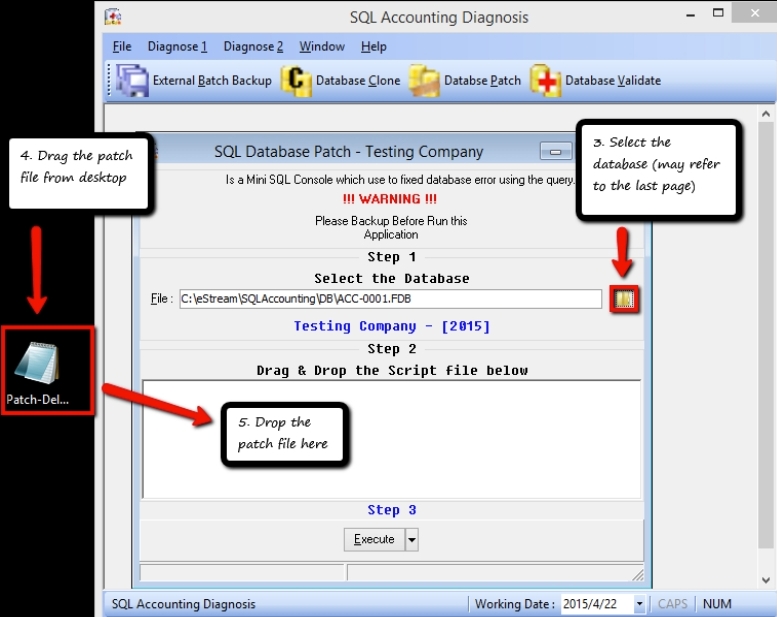The height and width of the screenshot is (617, 777).
Task: Click the SQL Accounting Diagnosis title bar icon
Action: 114,17
